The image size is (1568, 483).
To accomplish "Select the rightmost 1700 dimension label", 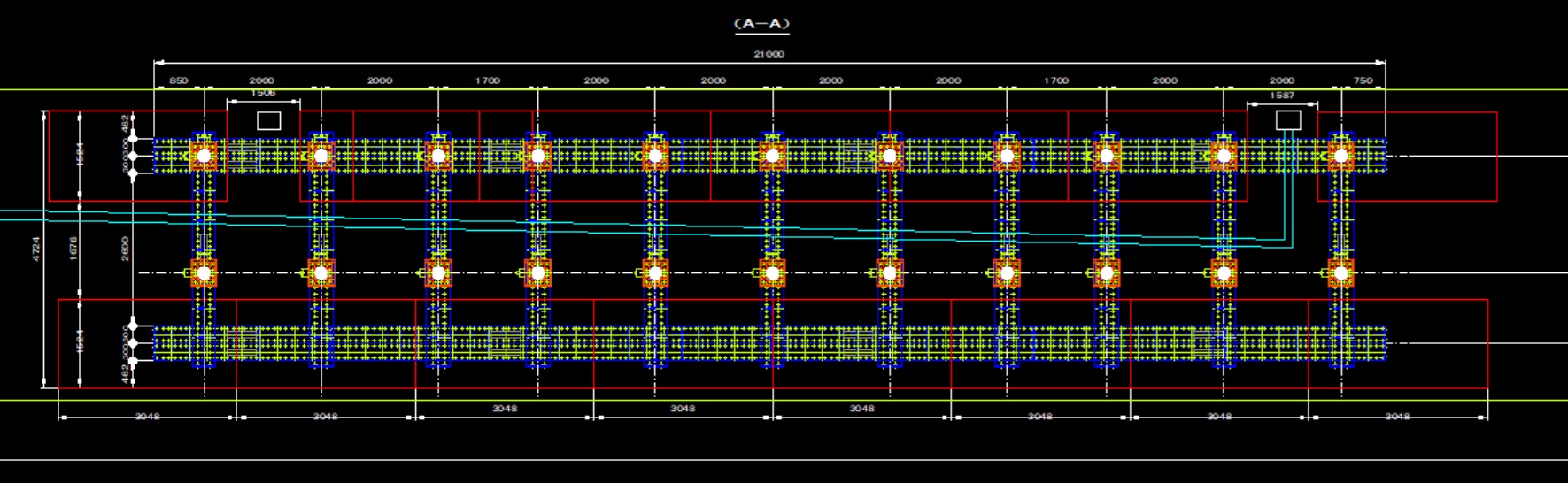I will pyautogui.click(x=1055, y=80).
